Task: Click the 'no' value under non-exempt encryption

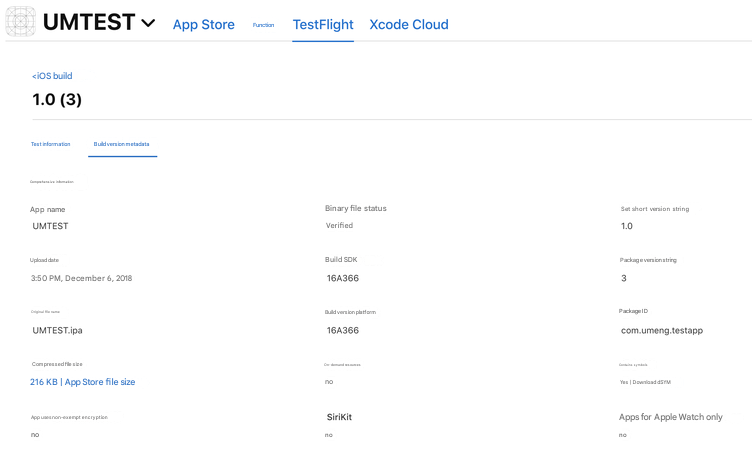Action: coord(35,435)
